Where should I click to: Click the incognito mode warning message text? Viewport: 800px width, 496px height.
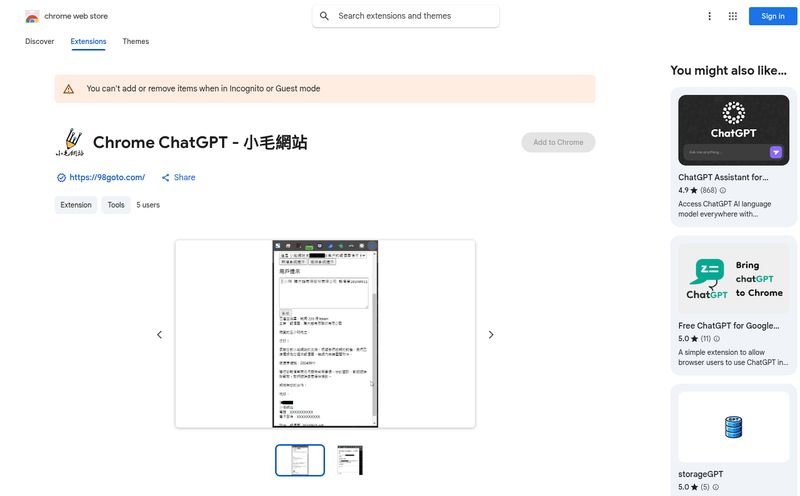click(x=203, y=89)
